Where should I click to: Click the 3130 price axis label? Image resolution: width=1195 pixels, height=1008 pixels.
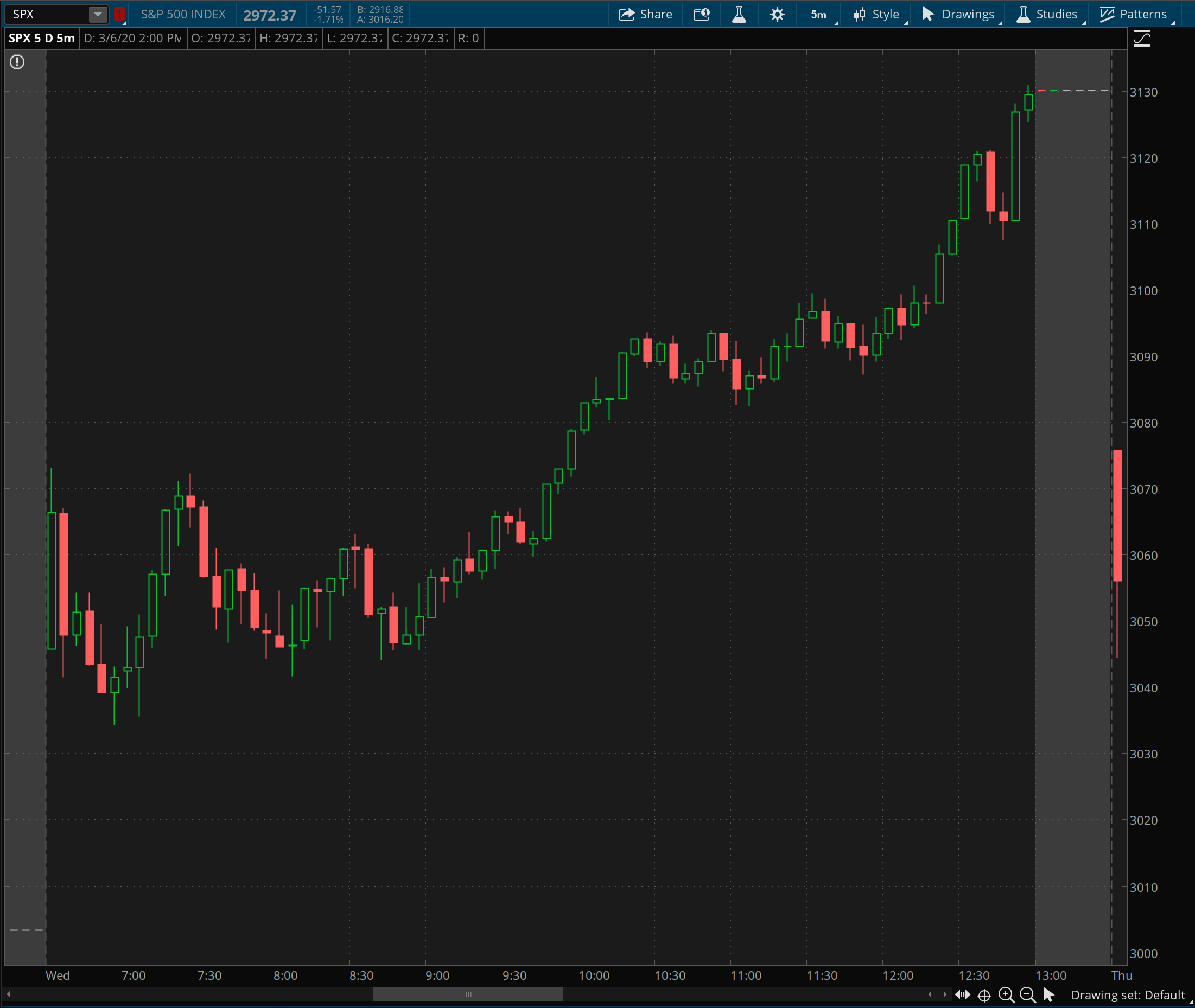(1143, 92)
